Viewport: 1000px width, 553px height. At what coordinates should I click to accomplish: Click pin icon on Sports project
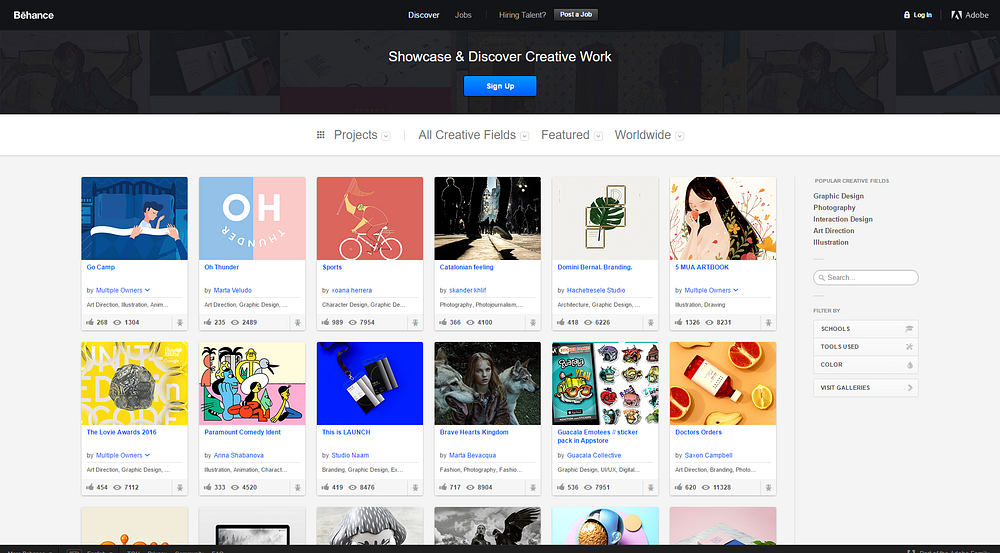point(415,323)
